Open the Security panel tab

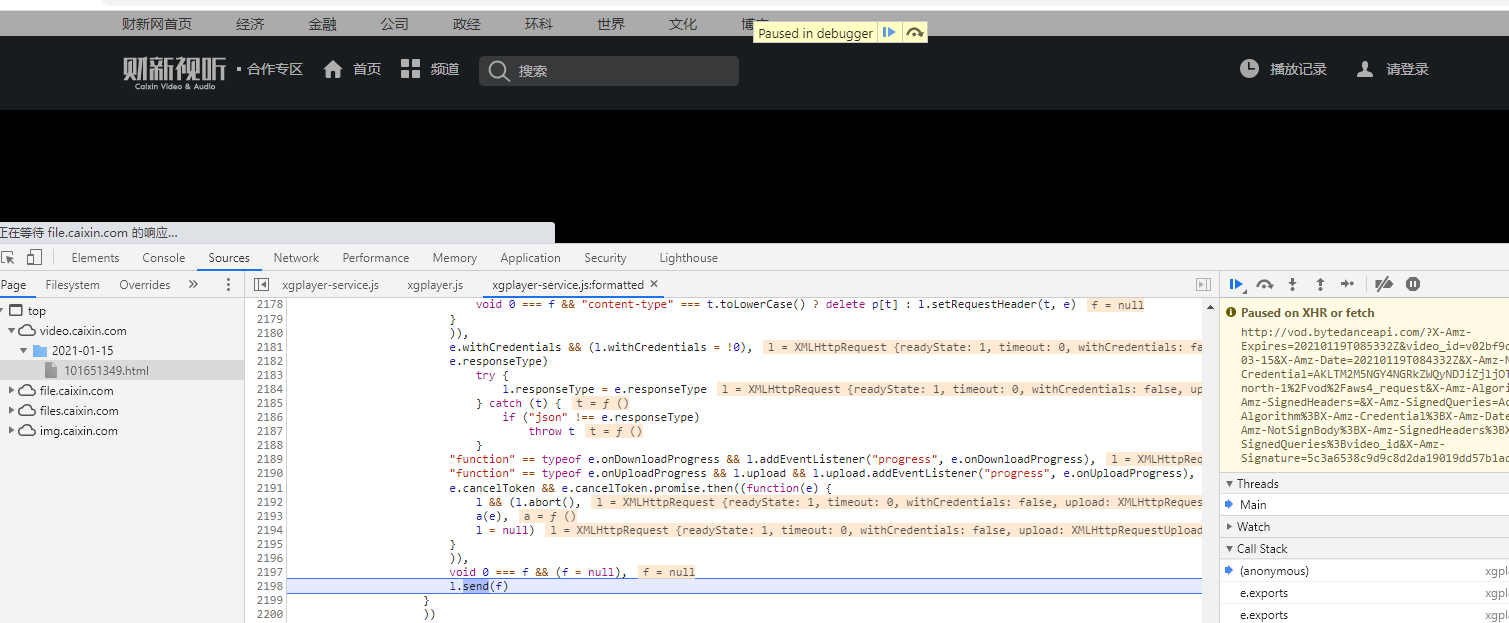tap(605, 258)
